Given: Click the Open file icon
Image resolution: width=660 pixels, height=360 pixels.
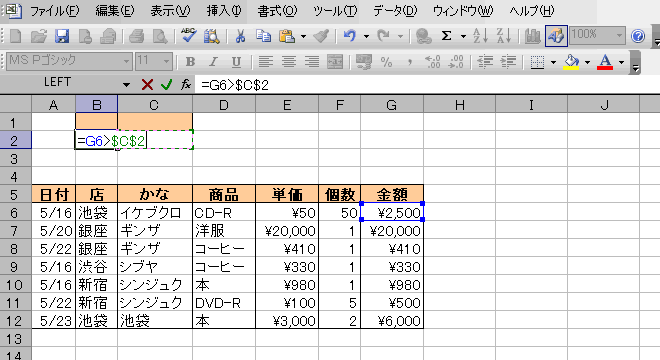Looking at the screenshot, I should pyautogui.click(x=39, y=36).
